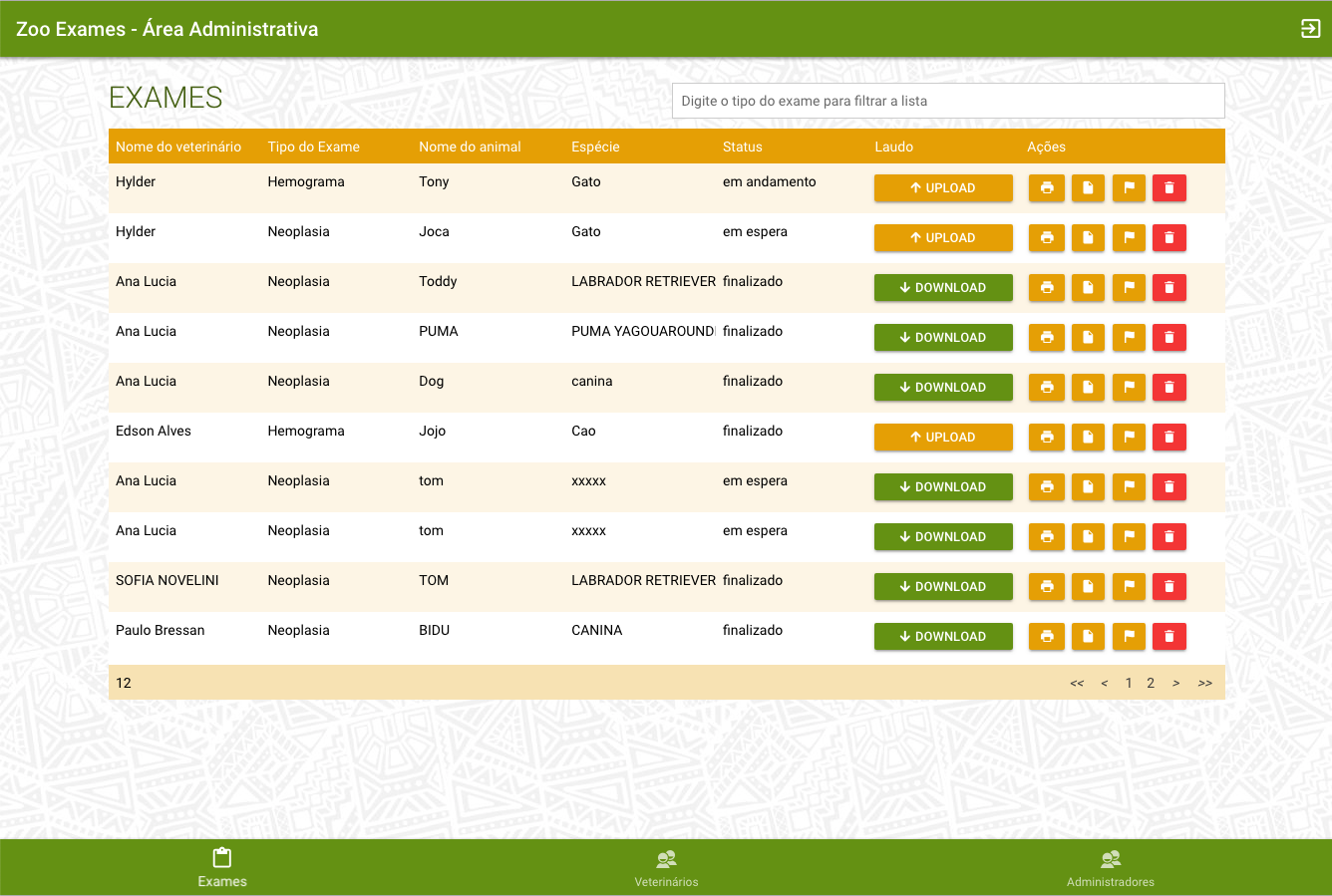Upload the laudo for Tony
Viewport: 1332px width, 896px height.
click(x=943, y=188)
